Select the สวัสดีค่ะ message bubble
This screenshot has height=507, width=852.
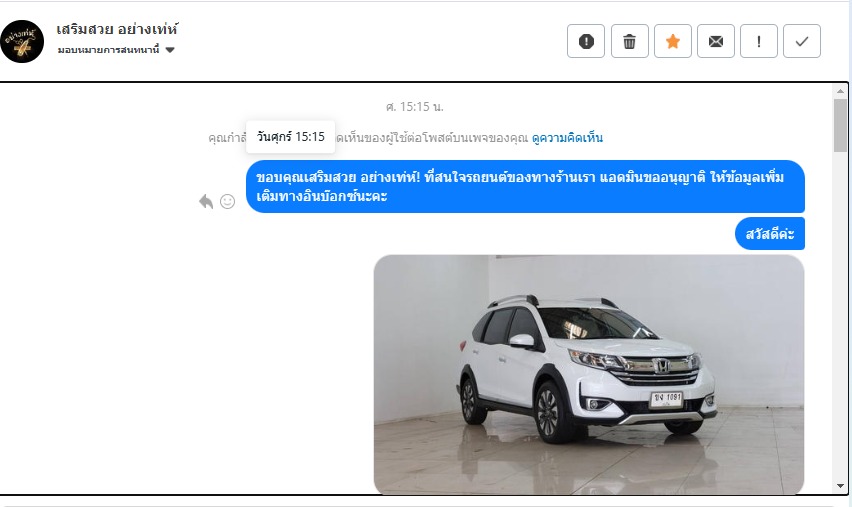(x=770, y=234)
